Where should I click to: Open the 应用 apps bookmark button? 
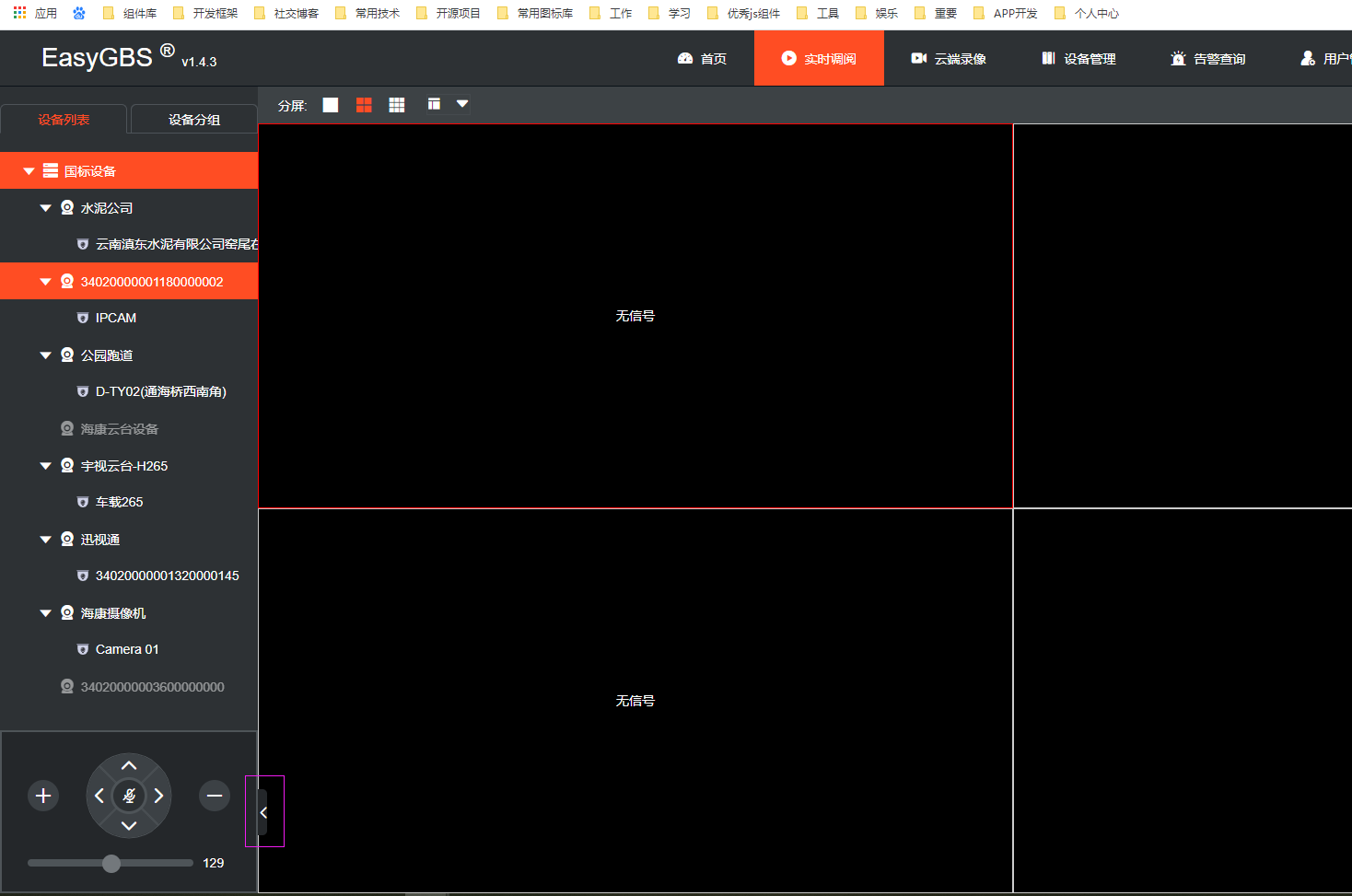(x=35, y=13)
